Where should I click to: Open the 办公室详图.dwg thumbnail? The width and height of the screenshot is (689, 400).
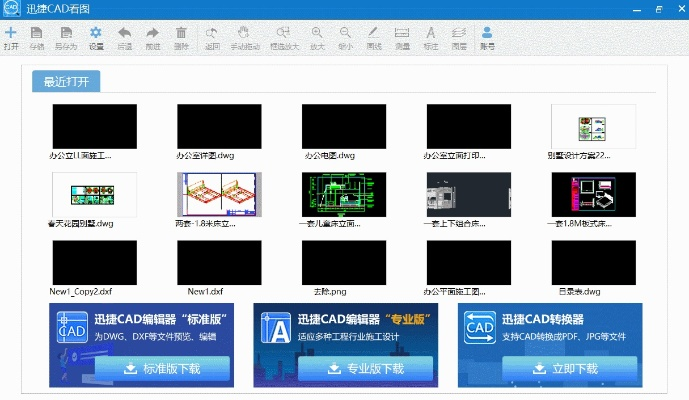219,126
